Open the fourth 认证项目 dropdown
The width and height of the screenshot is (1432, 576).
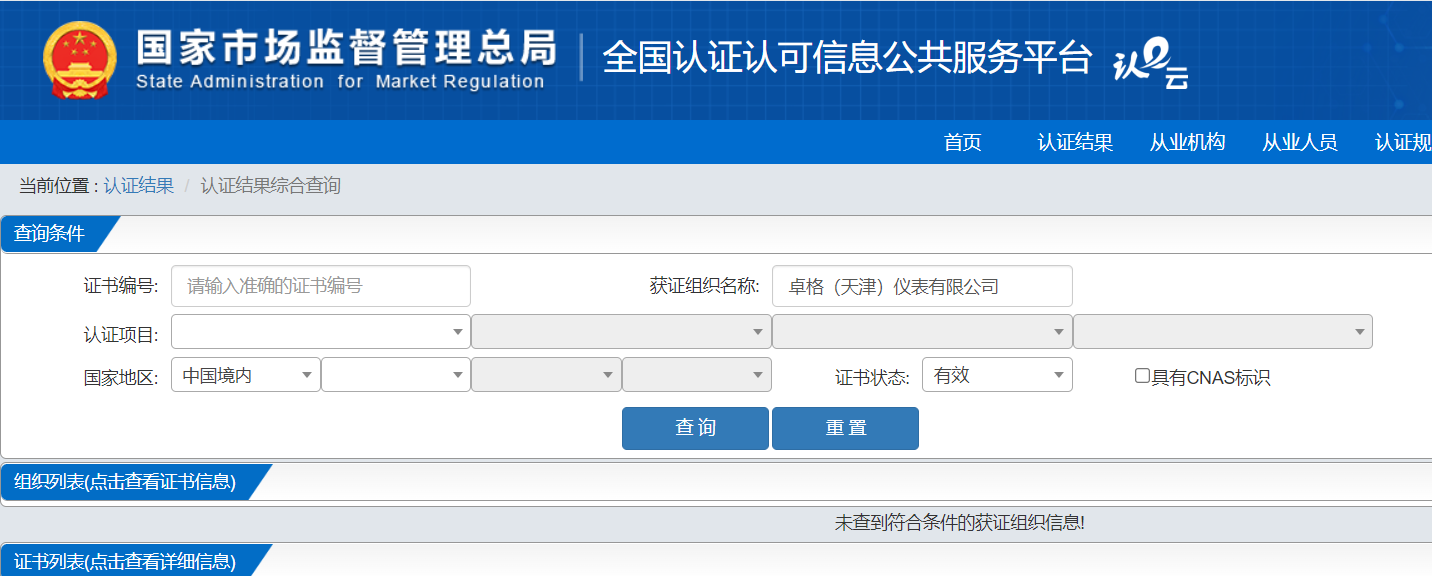(x=1223, y=332)
